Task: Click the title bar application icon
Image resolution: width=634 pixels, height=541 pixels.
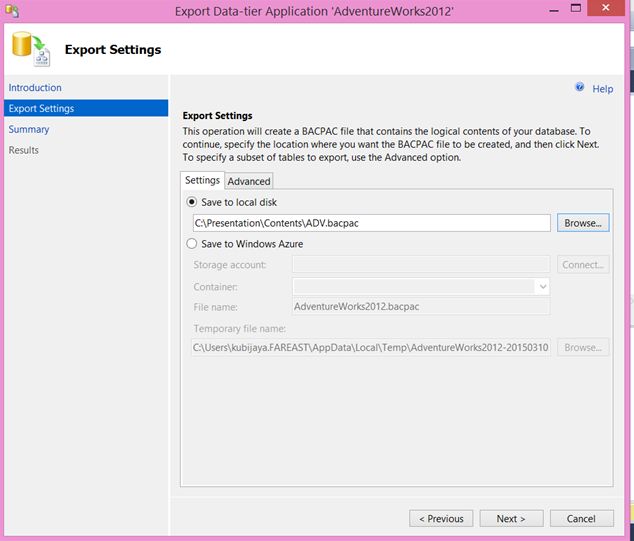Action: tap(11, 11)
